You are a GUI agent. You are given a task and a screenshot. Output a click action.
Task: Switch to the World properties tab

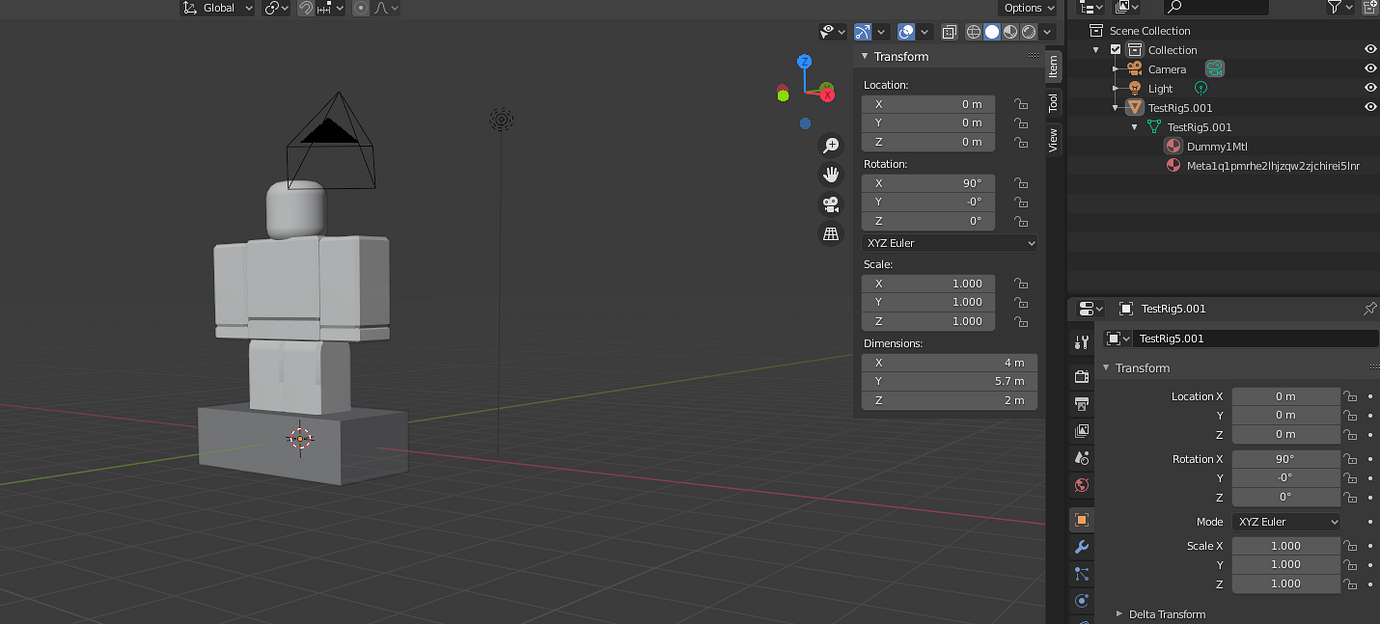(1081, 485)
